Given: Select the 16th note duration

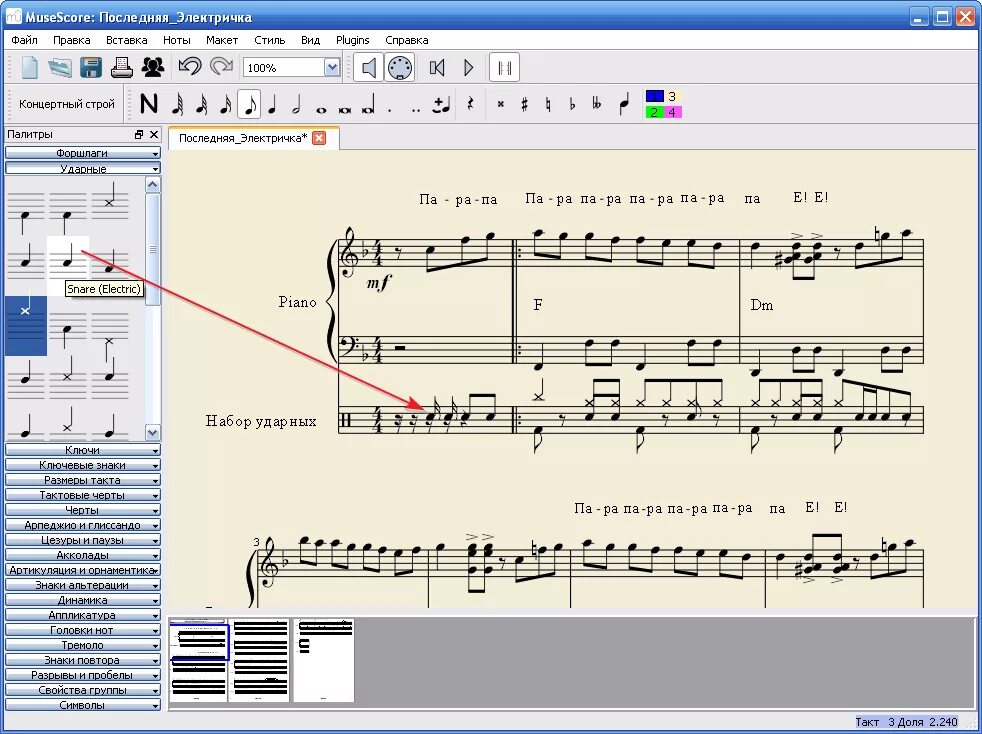Looking at the screenshot, I should 225,104.
